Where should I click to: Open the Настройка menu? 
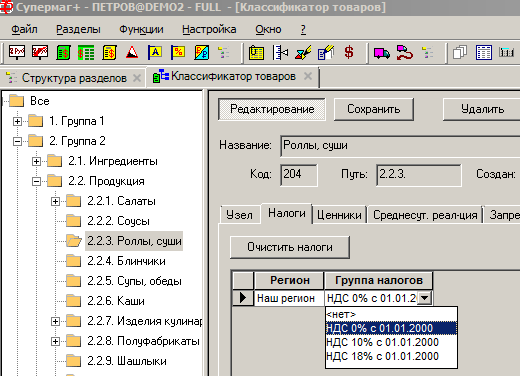(209, 29)
